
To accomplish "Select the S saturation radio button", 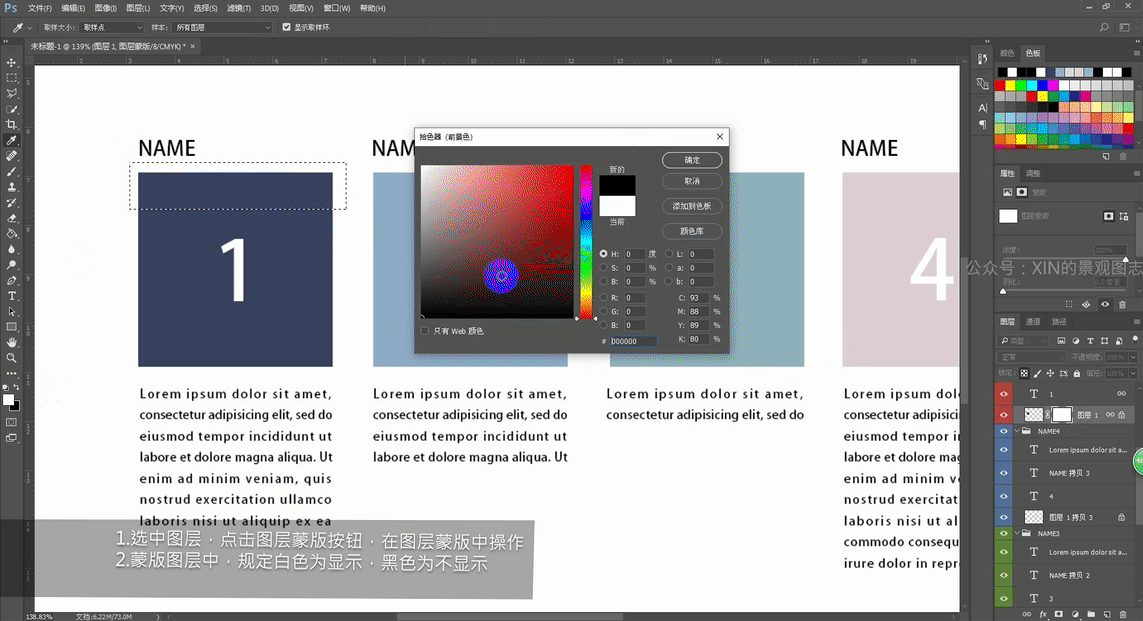I will [x=604, y=267].
